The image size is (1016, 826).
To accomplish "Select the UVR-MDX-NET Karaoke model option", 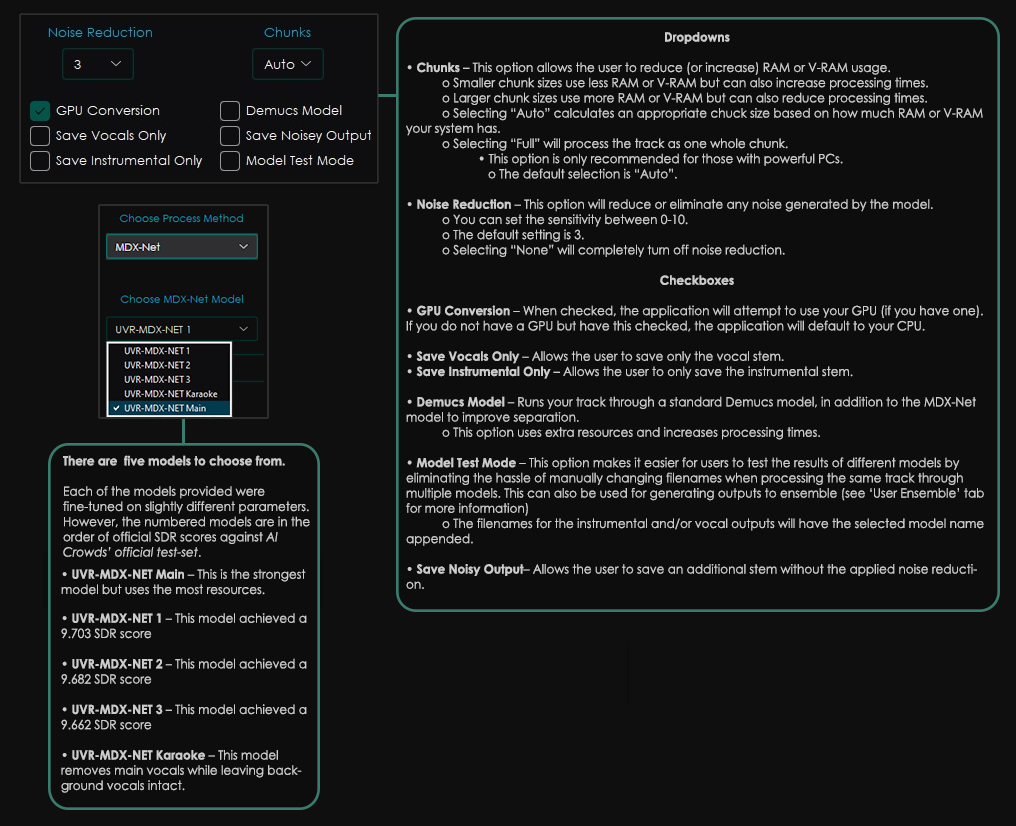I will tap(170, 394).
